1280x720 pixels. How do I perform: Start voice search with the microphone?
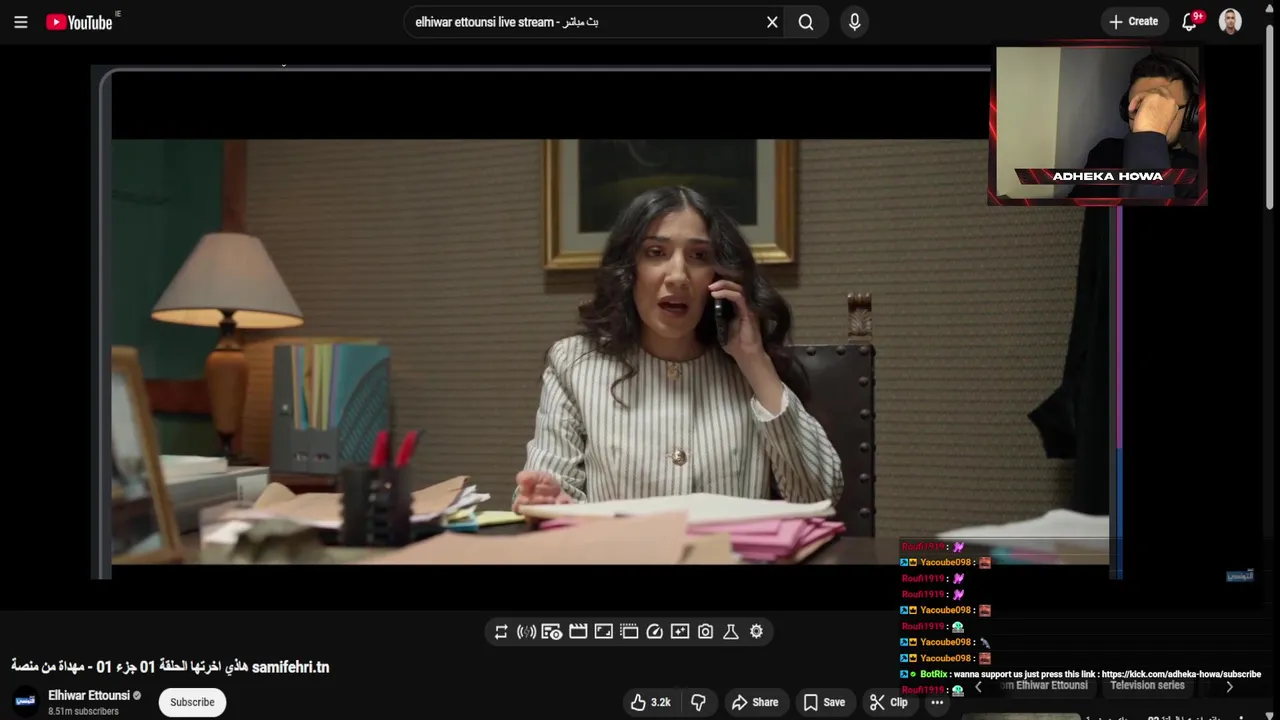click(x=854, y=22)
